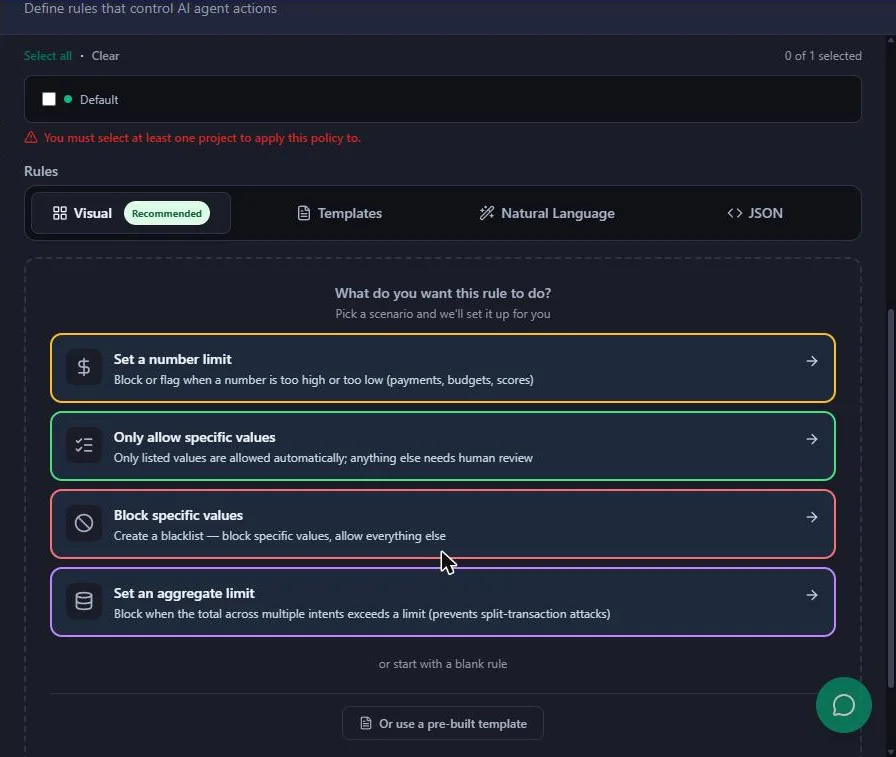
Task: Click the Templates document icon
Action: [303, 213]
